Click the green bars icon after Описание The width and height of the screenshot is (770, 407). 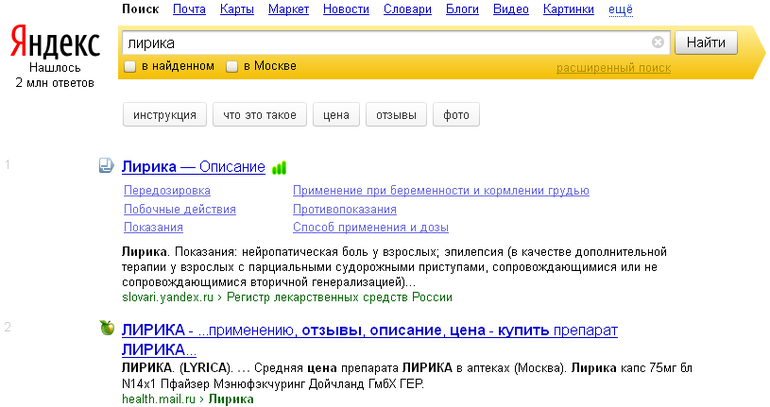tap(279, 168)
